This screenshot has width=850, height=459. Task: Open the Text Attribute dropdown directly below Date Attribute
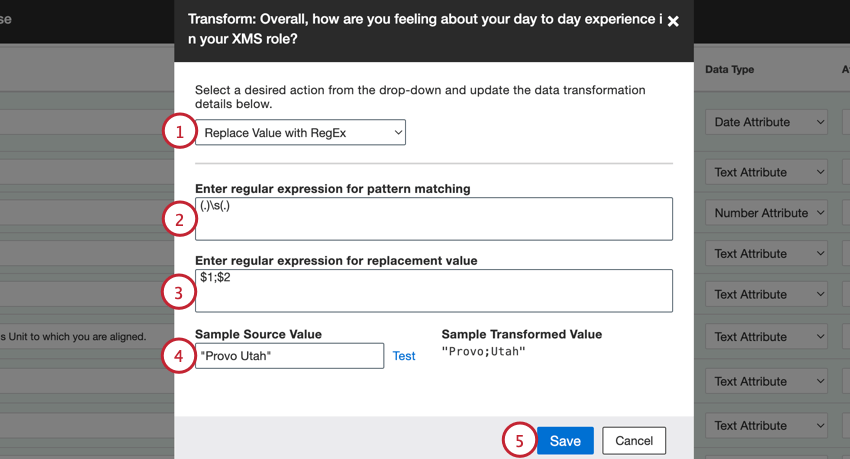(x=766, y=172)
